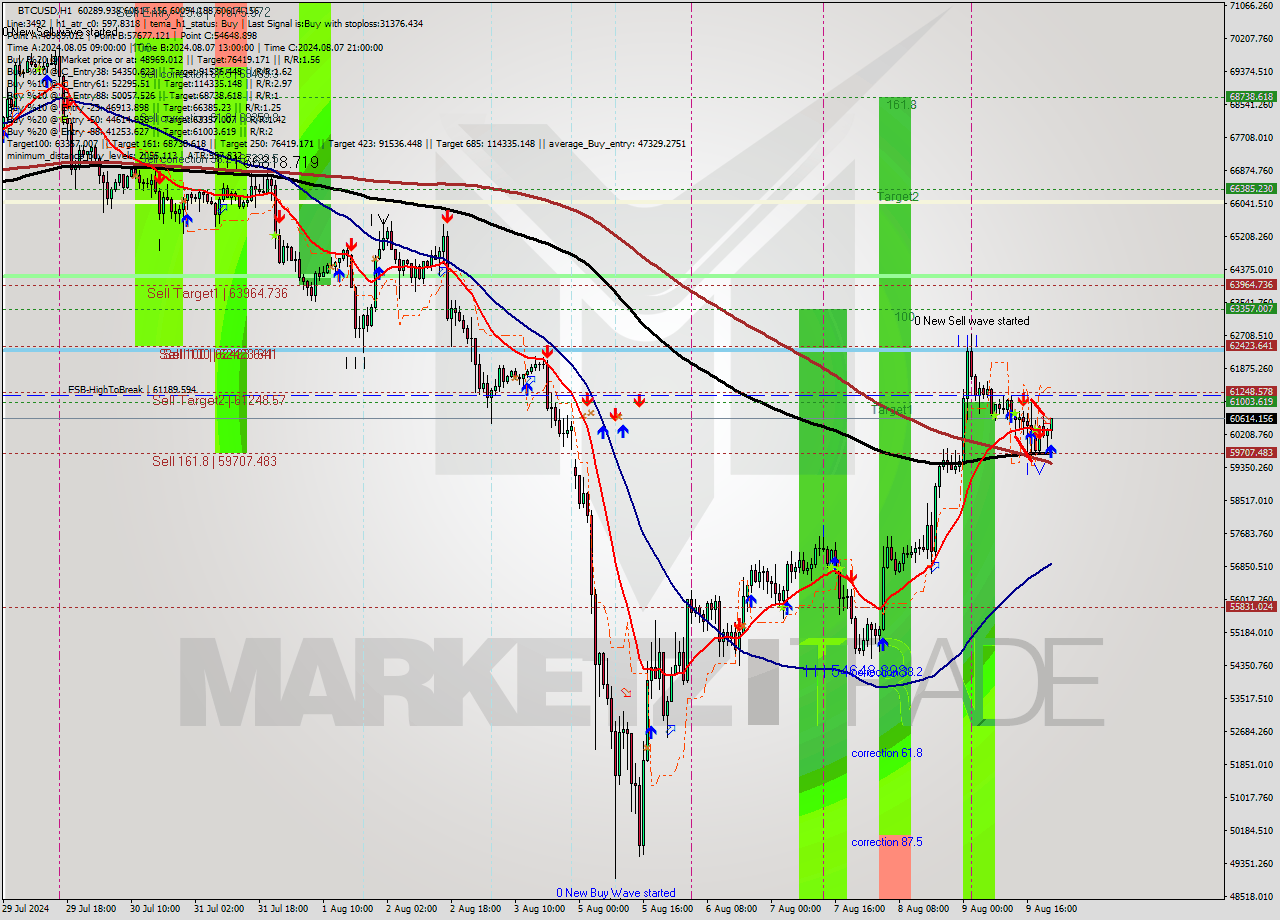The image size is (1280, 920).
Task: Click the '9 Aug 16:00' time axis label
Action: point(1051,909)
